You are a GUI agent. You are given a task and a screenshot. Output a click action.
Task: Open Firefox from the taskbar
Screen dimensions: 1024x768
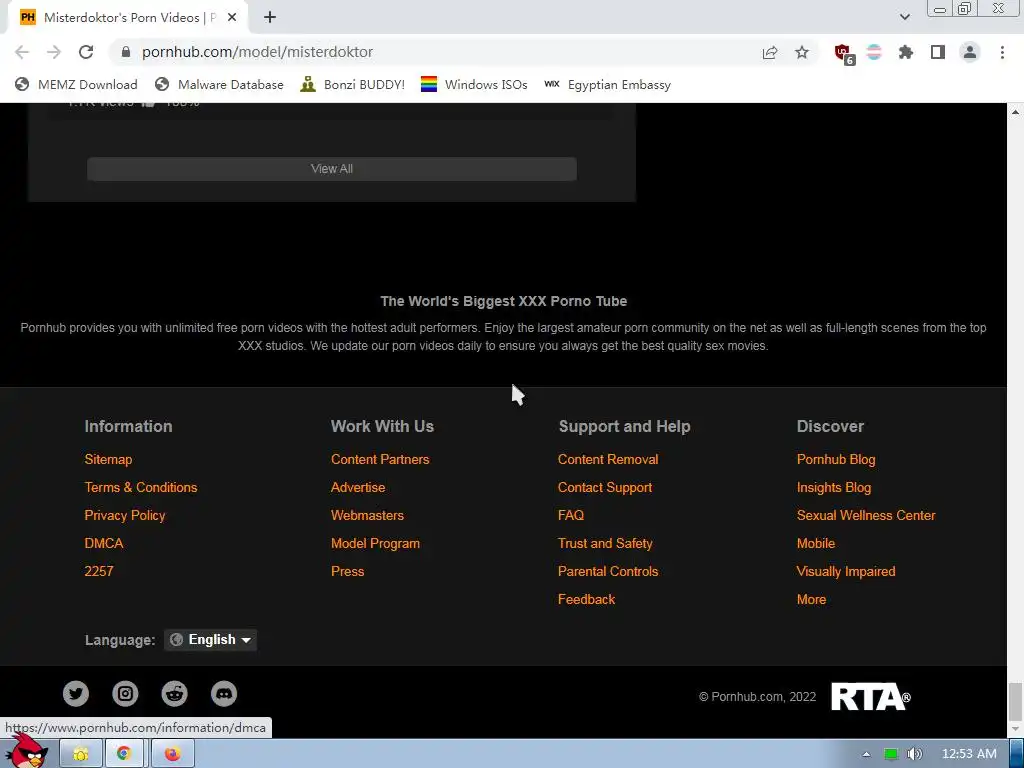pyautogui.click(x=172, y=754)
